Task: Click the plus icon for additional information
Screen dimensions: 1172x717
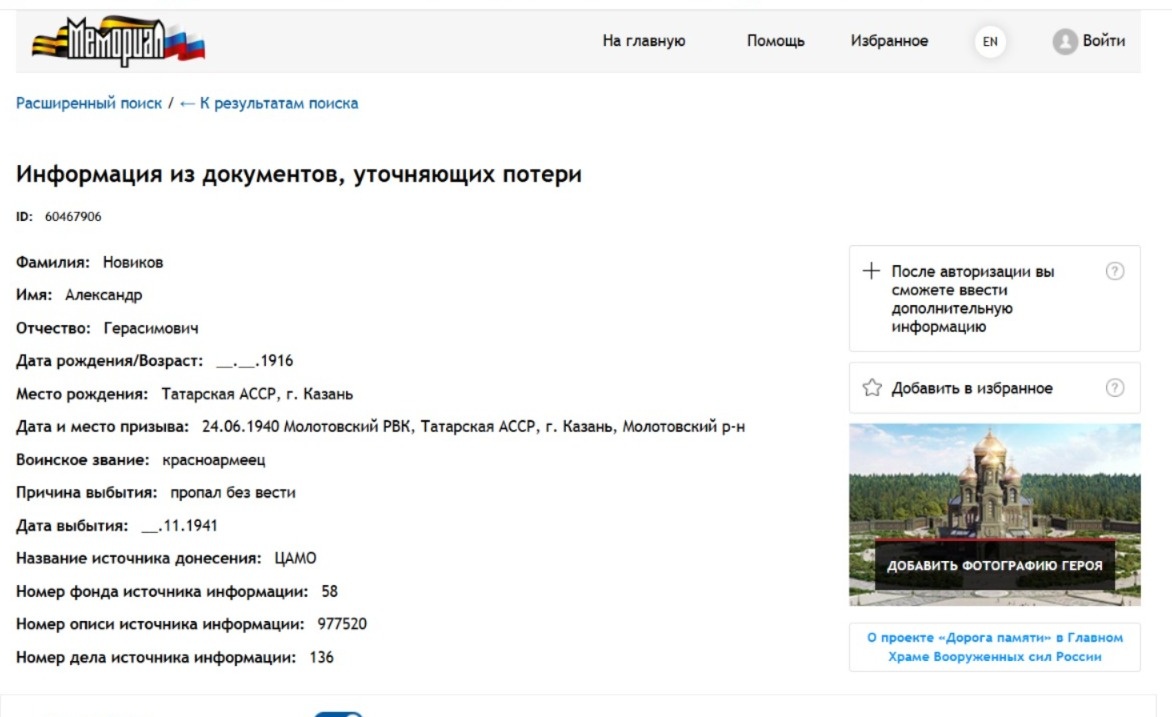Action: pos(871,271)
